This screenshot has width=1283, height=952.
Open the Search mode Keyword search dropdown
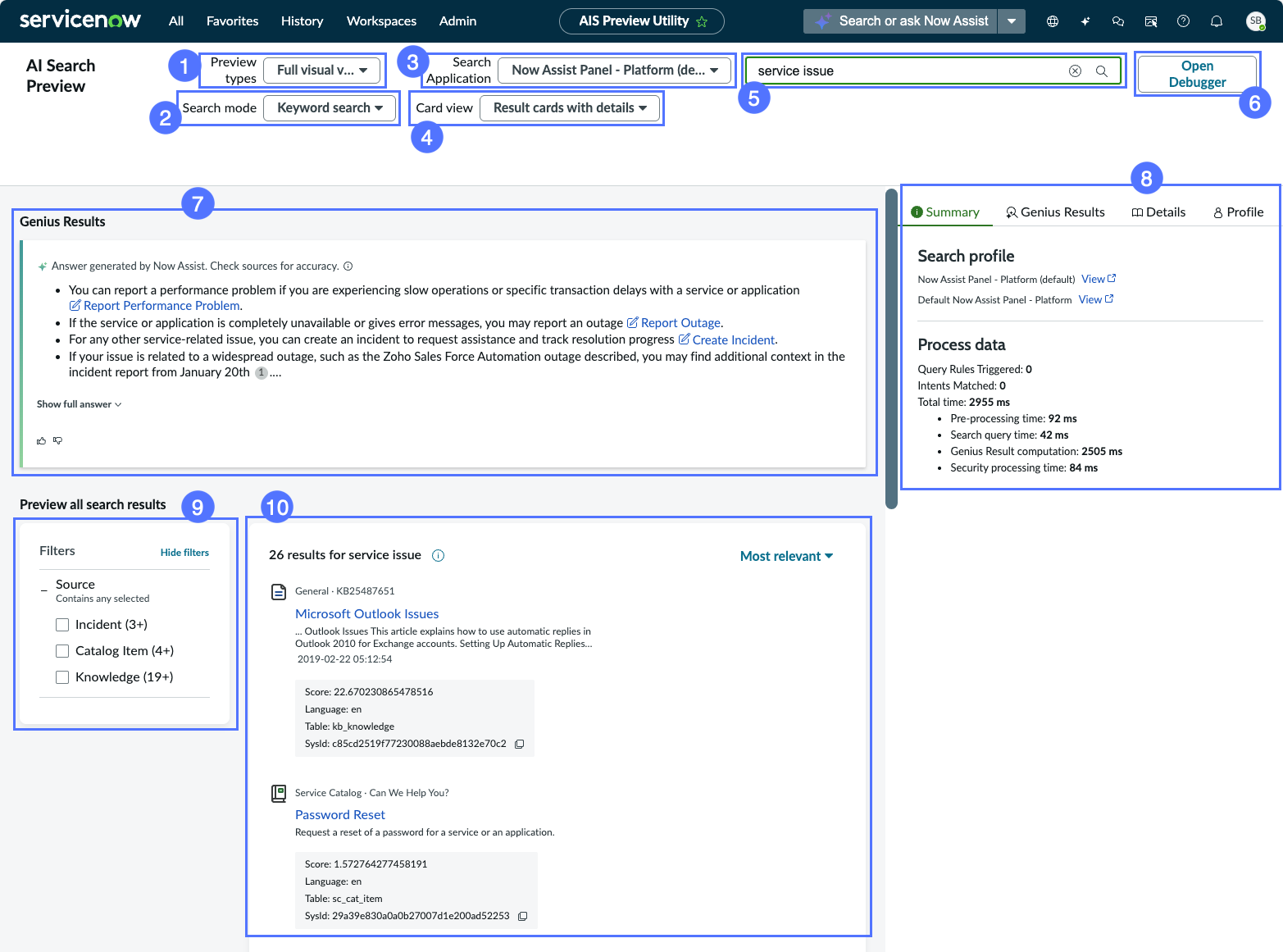coord(330,107)
